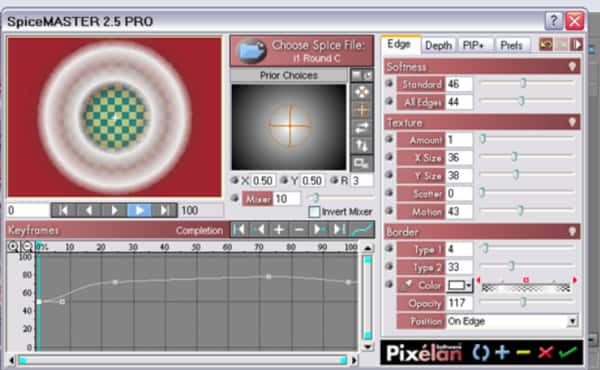Image resolution: width=600 pixels, height=370 pixels.
Task: Go to next keyframe in Keyframes toolbar
Action: click(x=319, y=230)
